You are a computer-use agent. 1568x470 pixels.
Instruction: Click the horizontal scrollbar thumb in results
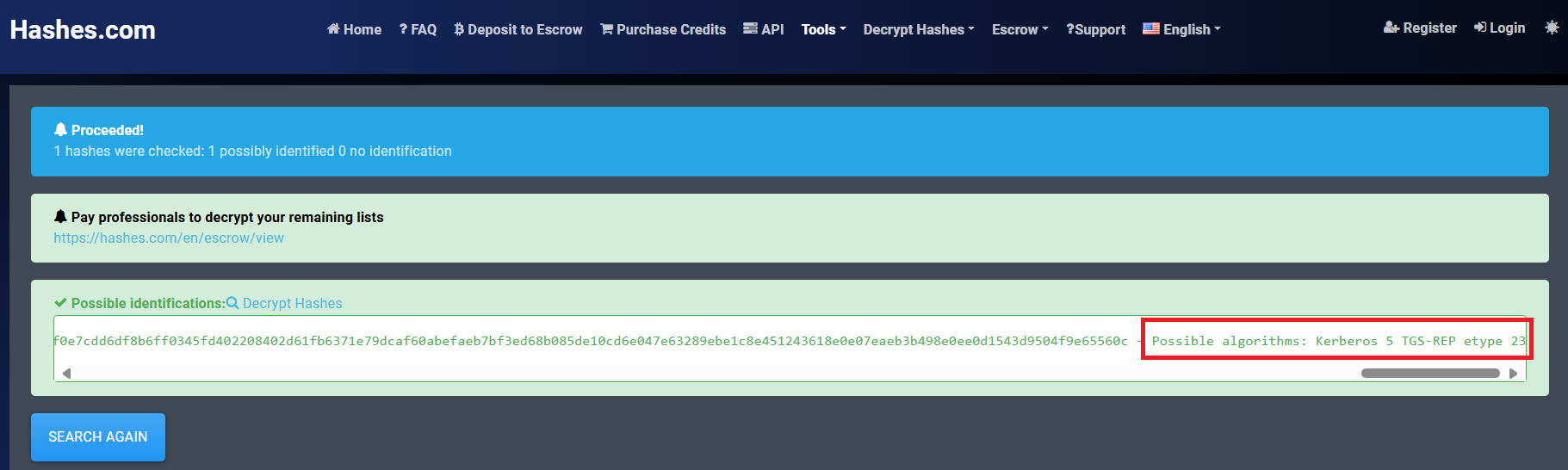pyautogui.click(x=1429, y=374)
